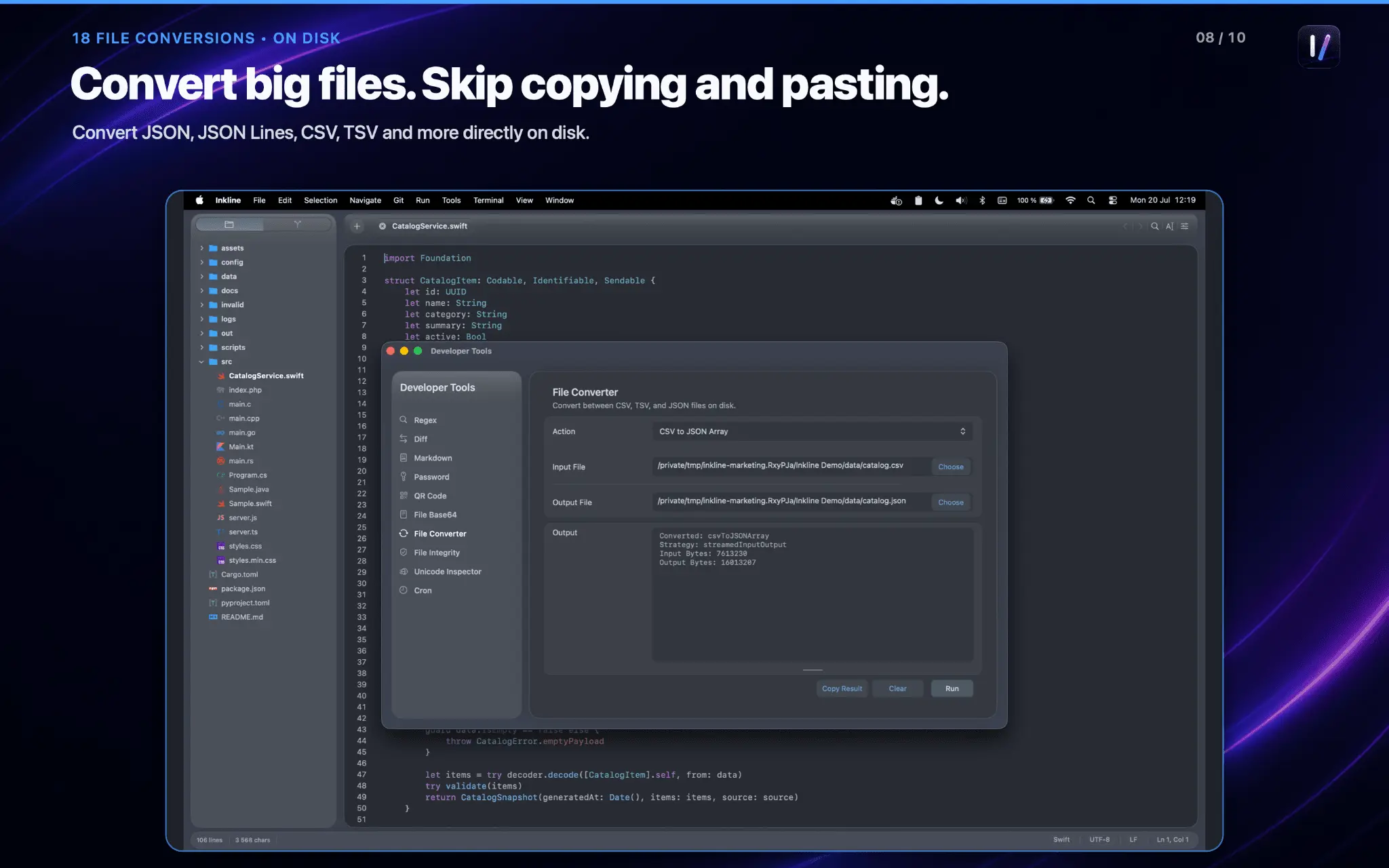Screen dimensions: 1389x868
Task: Open the Navigate menu
Action: pos(365,201)
